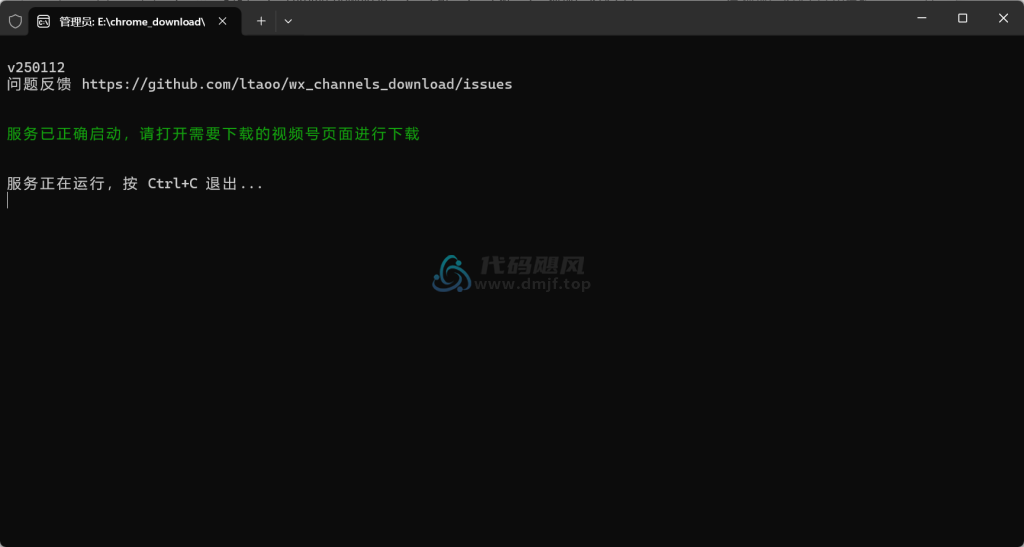Expand the new tab profile dropdown arrow

pos(288,22)
